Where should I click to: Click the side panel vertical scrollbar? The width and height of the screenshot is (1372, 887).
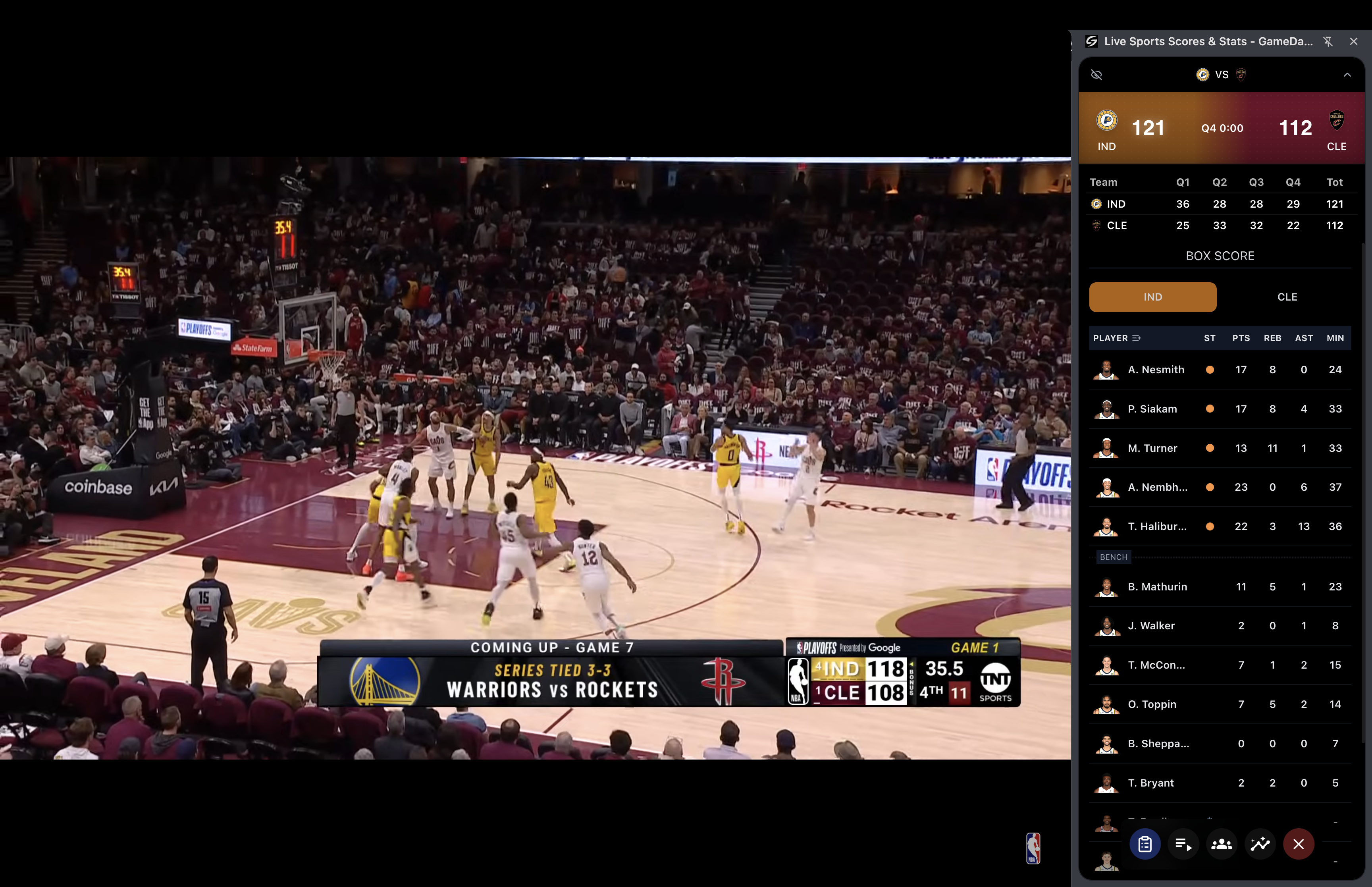click(1363, 492)
